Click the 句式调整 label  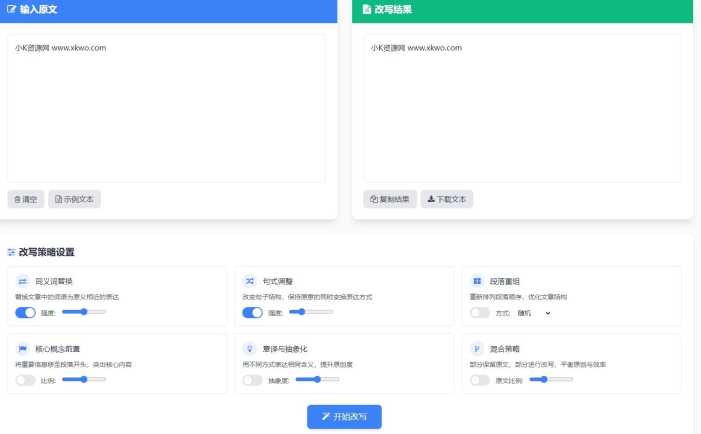(x=278, y=282)
